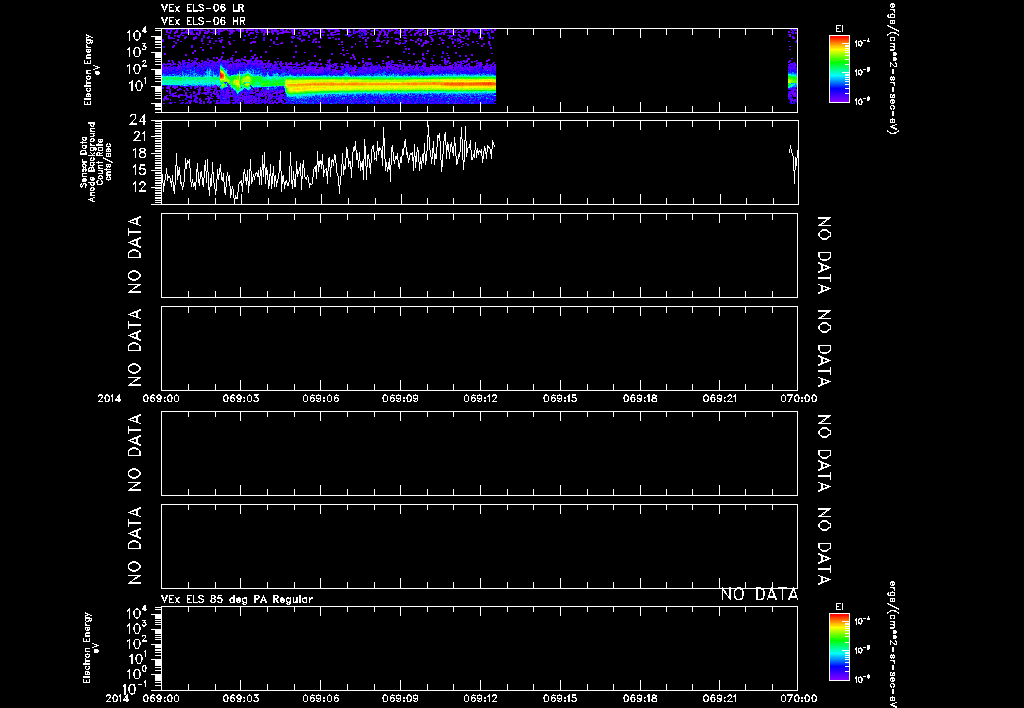
Task: Click '069:12' on the middle time axis
Action: pos(481,398)
